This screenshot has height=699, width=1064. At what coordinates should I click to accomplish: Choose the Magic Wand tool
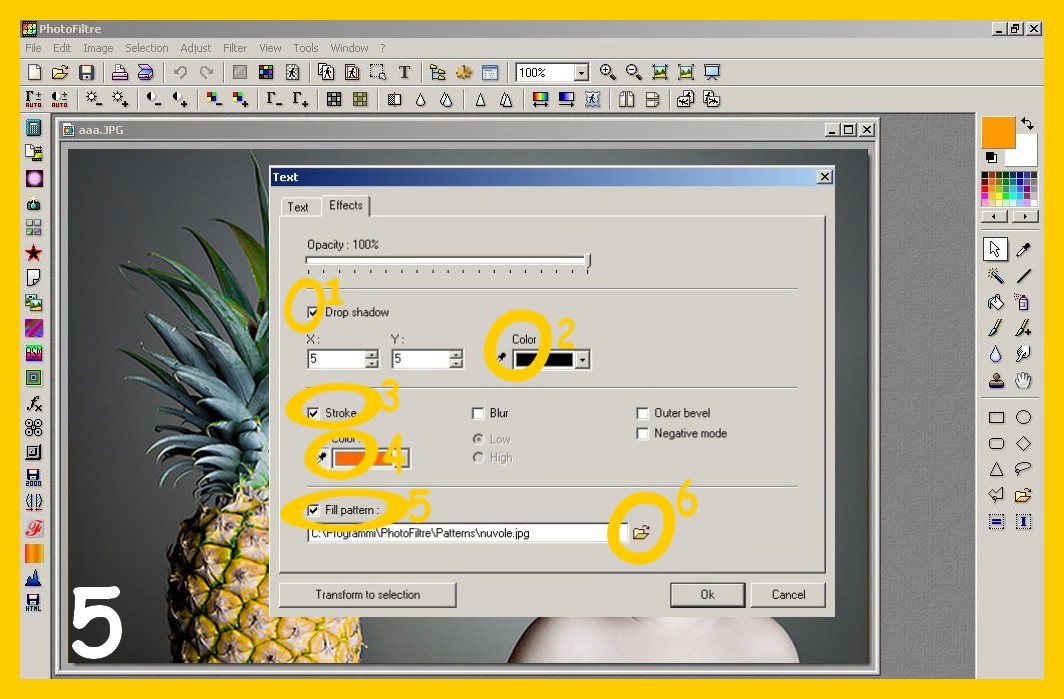pos(996,276)
